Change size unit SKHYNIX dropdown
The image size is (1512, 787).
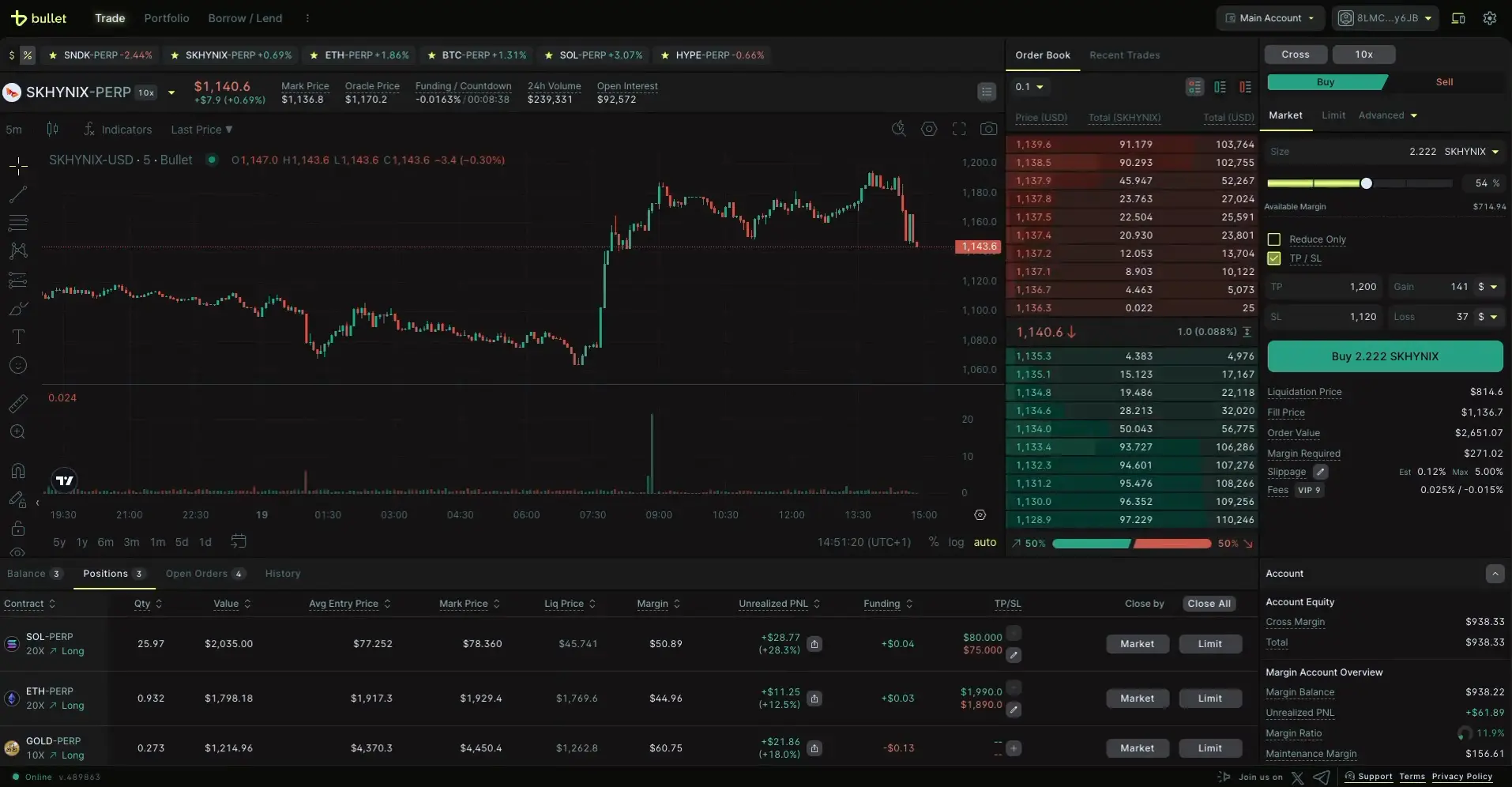point(1471,152)
